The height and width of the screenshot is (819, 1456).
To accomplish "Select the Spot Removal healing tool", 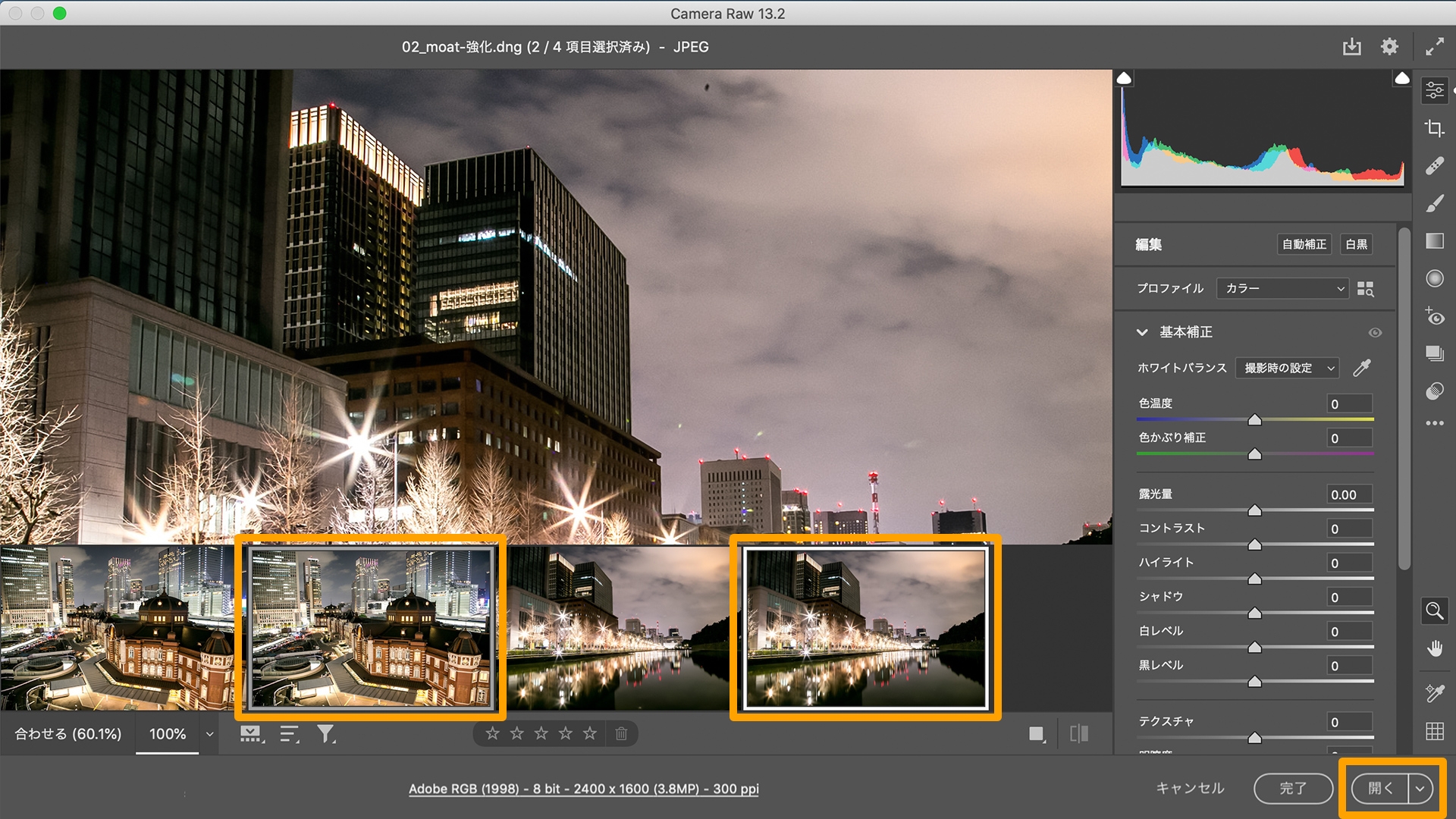I will [1434, 166].
